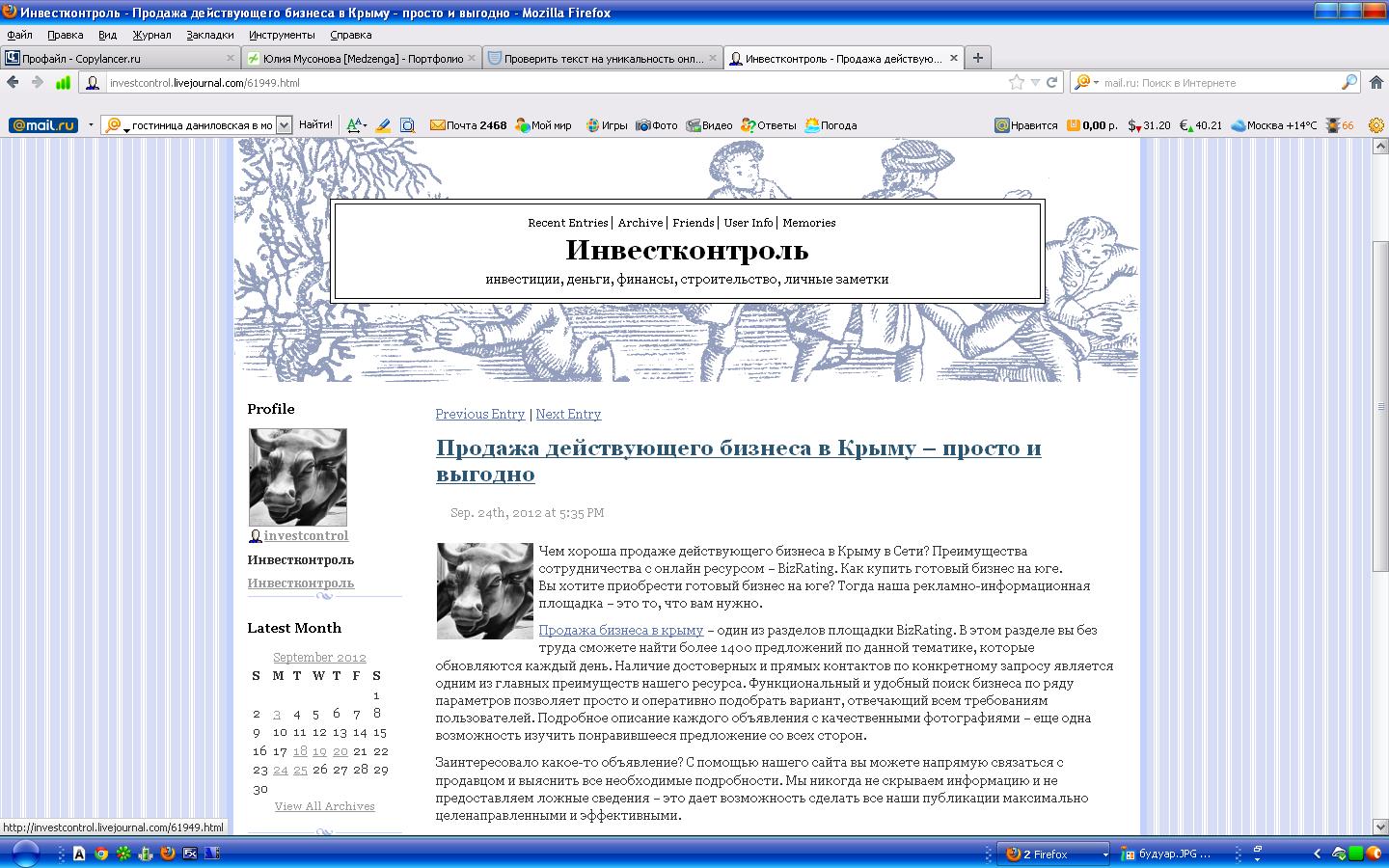
Task: Click the Найти! search button
Action: click(x=315, y=125)
